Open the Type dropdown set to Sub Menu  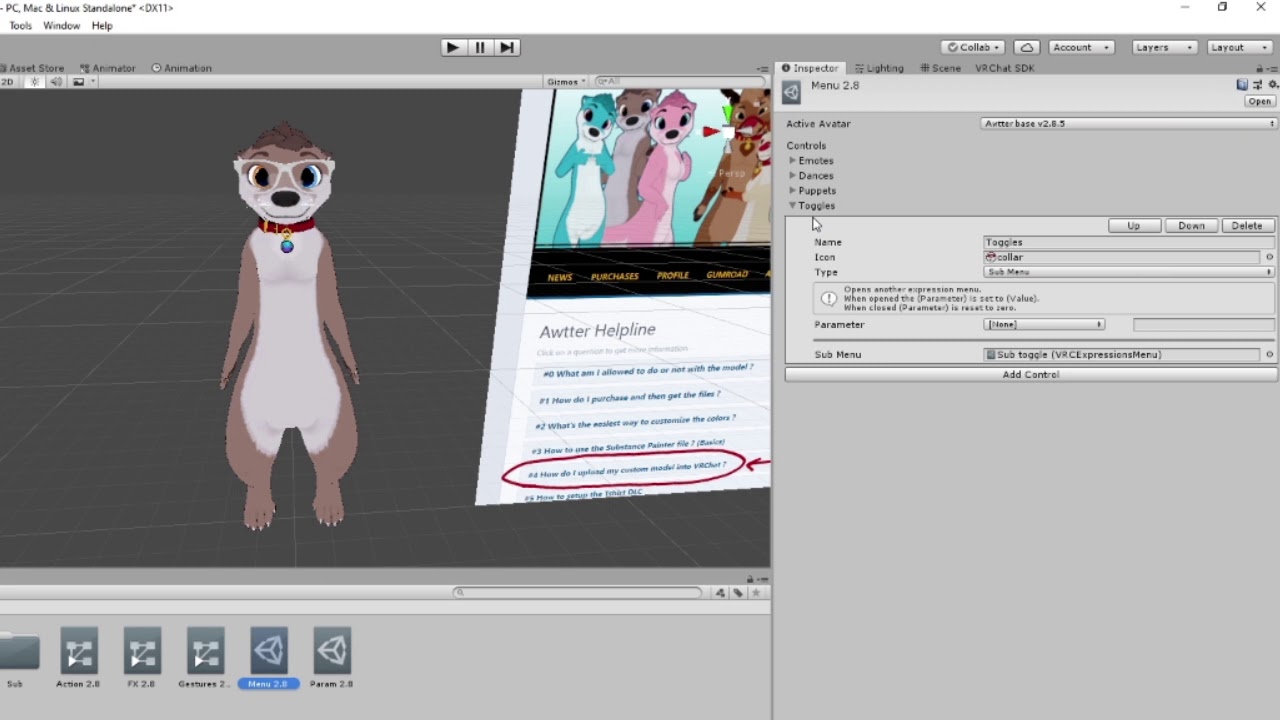[x=1129, y=272]
